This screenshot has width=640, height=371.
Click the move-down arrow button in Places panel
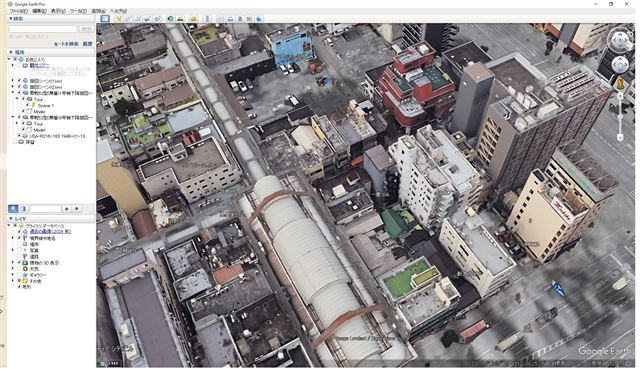(x=76, y=209)
